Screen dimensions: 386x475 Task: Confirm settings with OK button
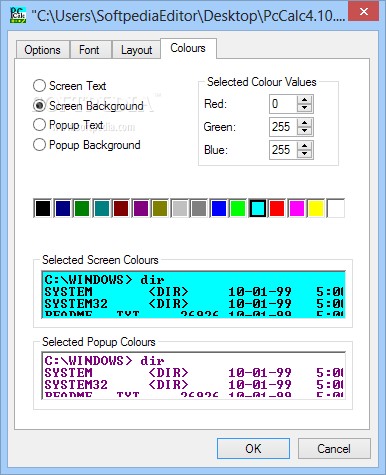point(253,449)
